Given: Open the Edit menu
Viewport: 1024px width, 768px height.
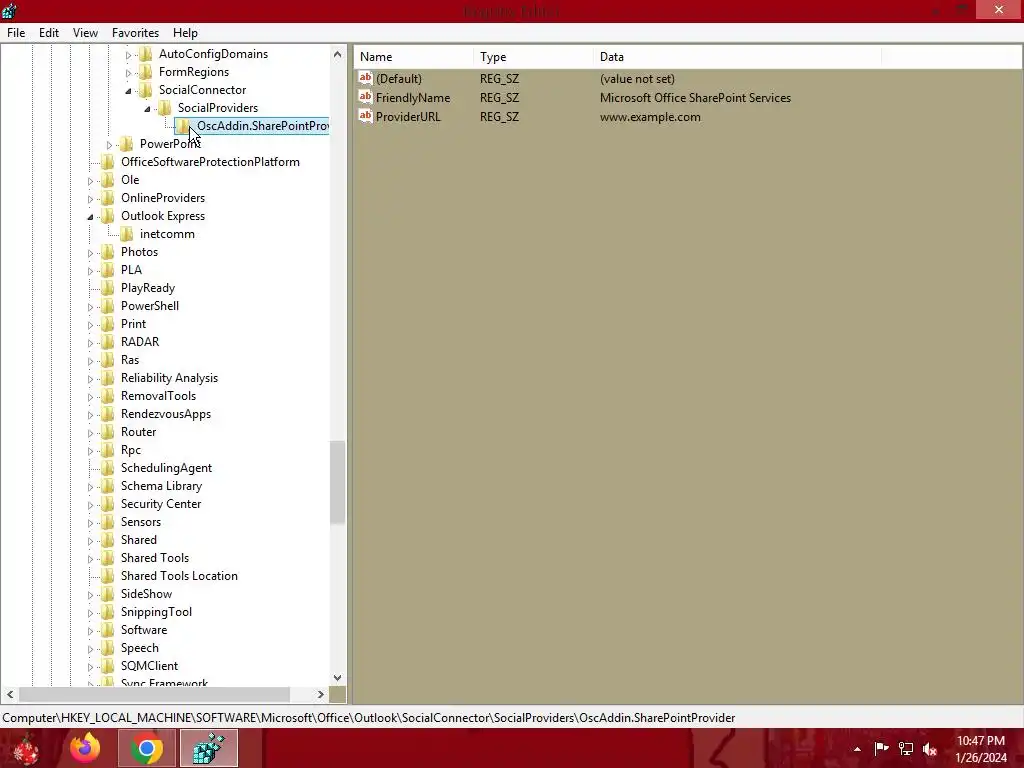Looking at the screenshot, I should (x=48, y=33).
